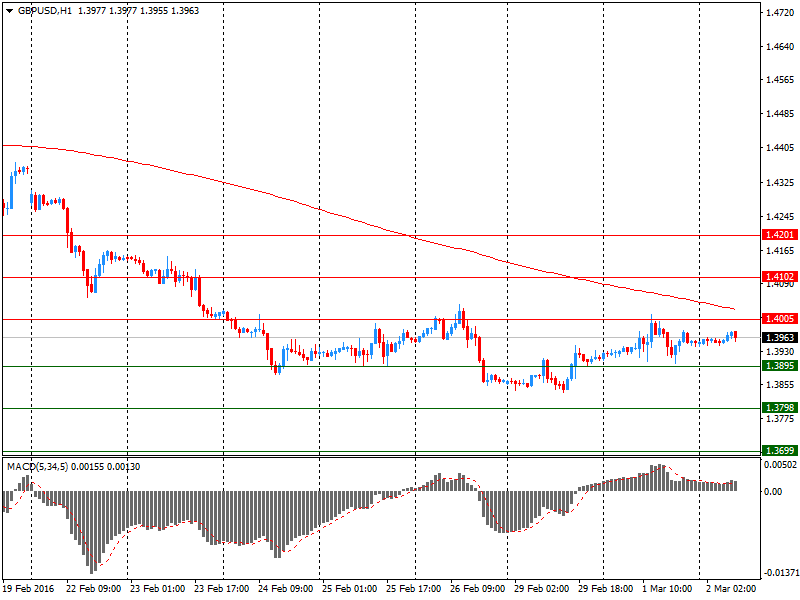Click the MACD scale value 0.00502
800x600 pixels.
pos(780,465)
